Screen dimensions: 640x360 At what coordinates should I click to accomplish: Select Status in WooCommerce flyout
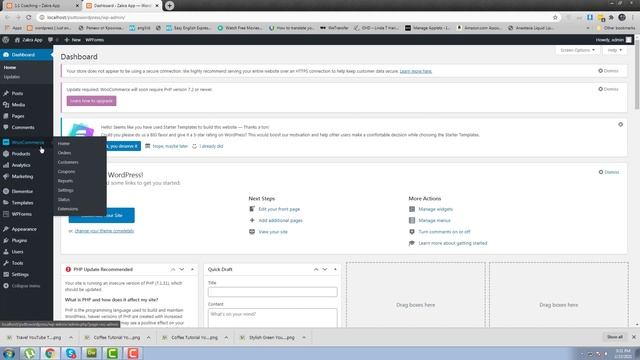coord(64,200)
